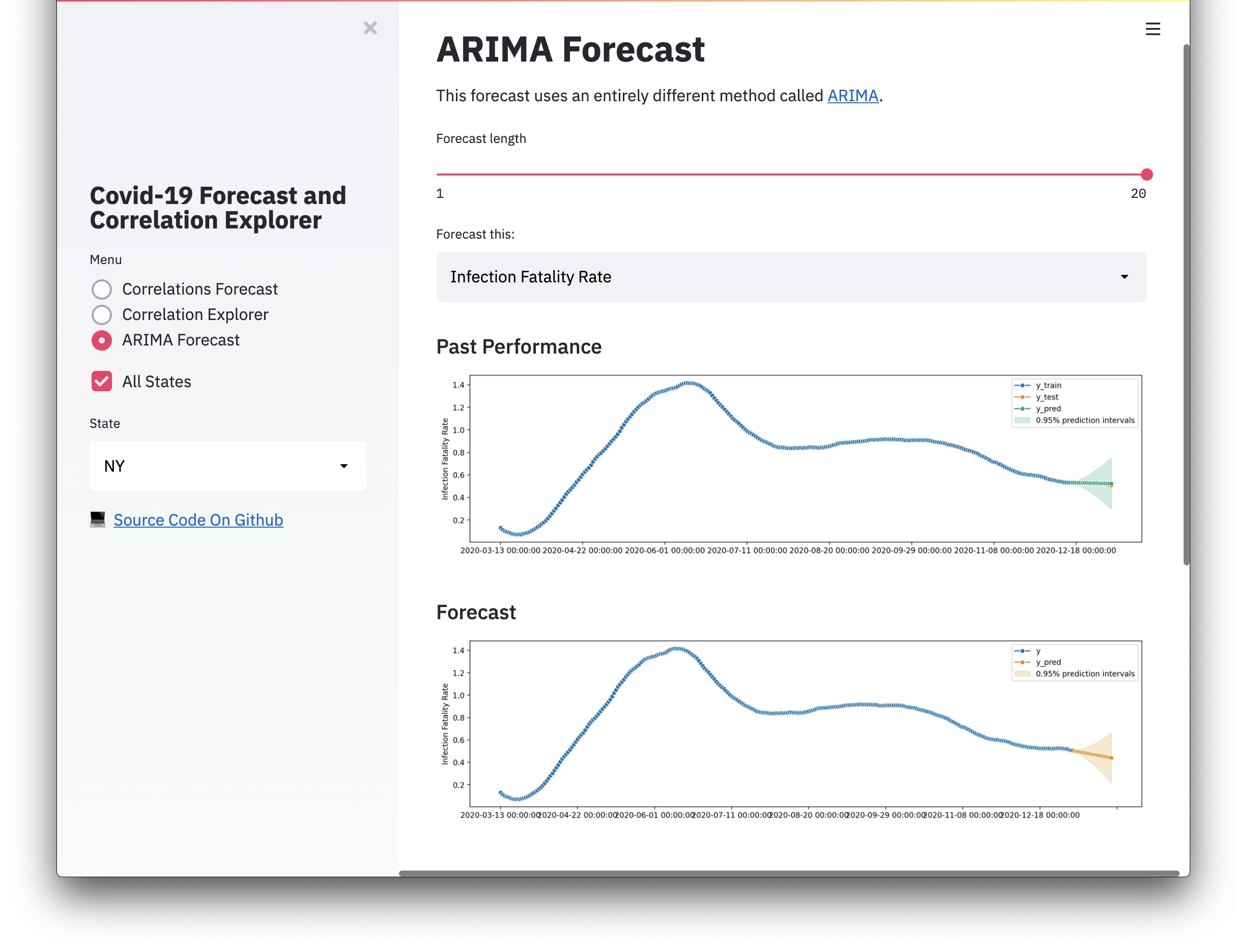Click the middle of the Forecast length slider track
Viewport: 1234px width, 952px height.
[x=791, y=175]
